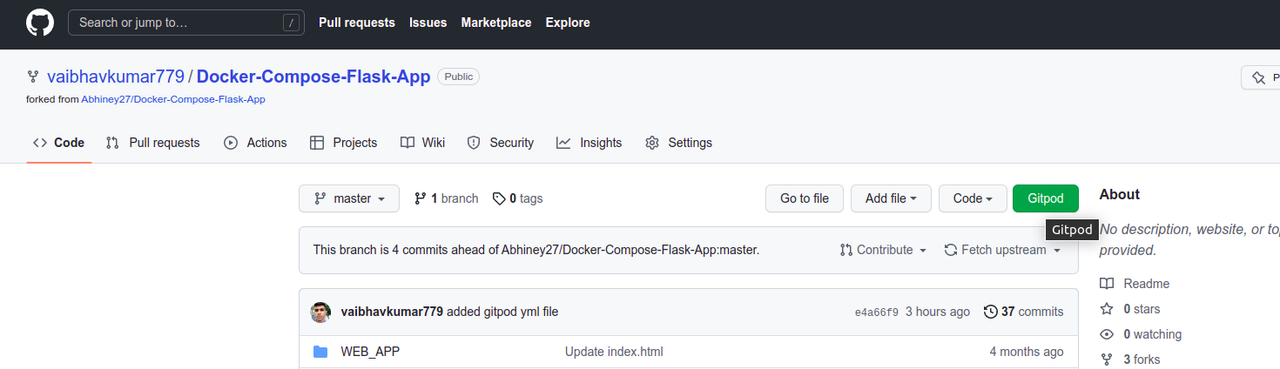The height and width of the screenshot is (369, 1280).
Task: View the 37 commits history
Action: pyautogui.click(x=1023, y=312)
